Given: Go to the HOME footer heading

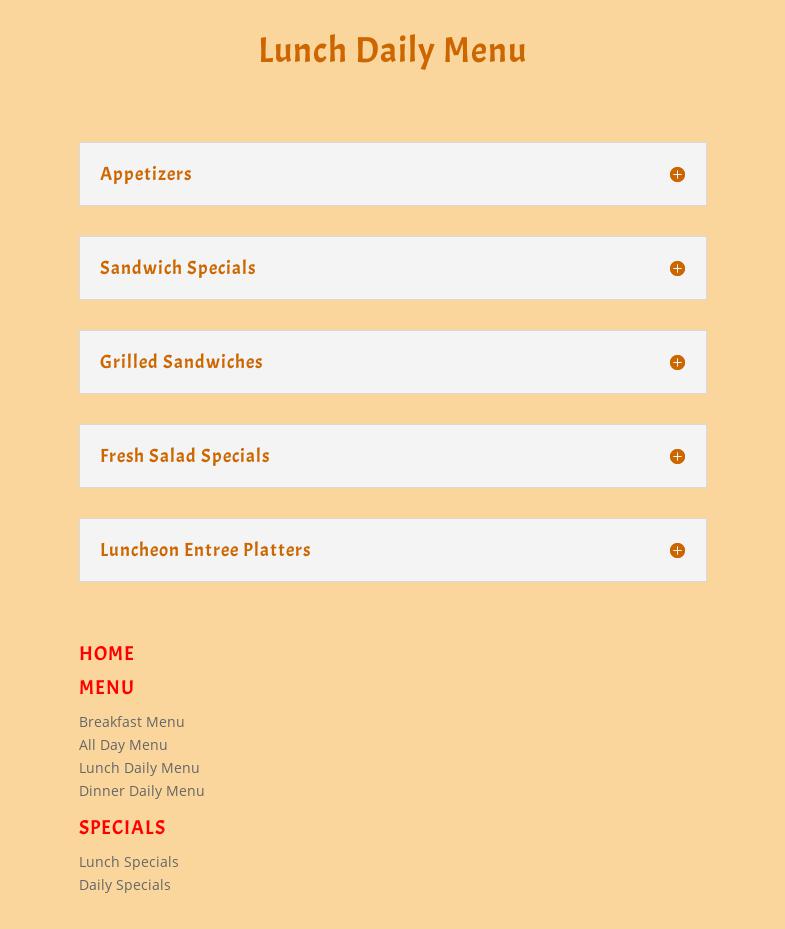Looking at the screenshot, I should pos(107,654).
